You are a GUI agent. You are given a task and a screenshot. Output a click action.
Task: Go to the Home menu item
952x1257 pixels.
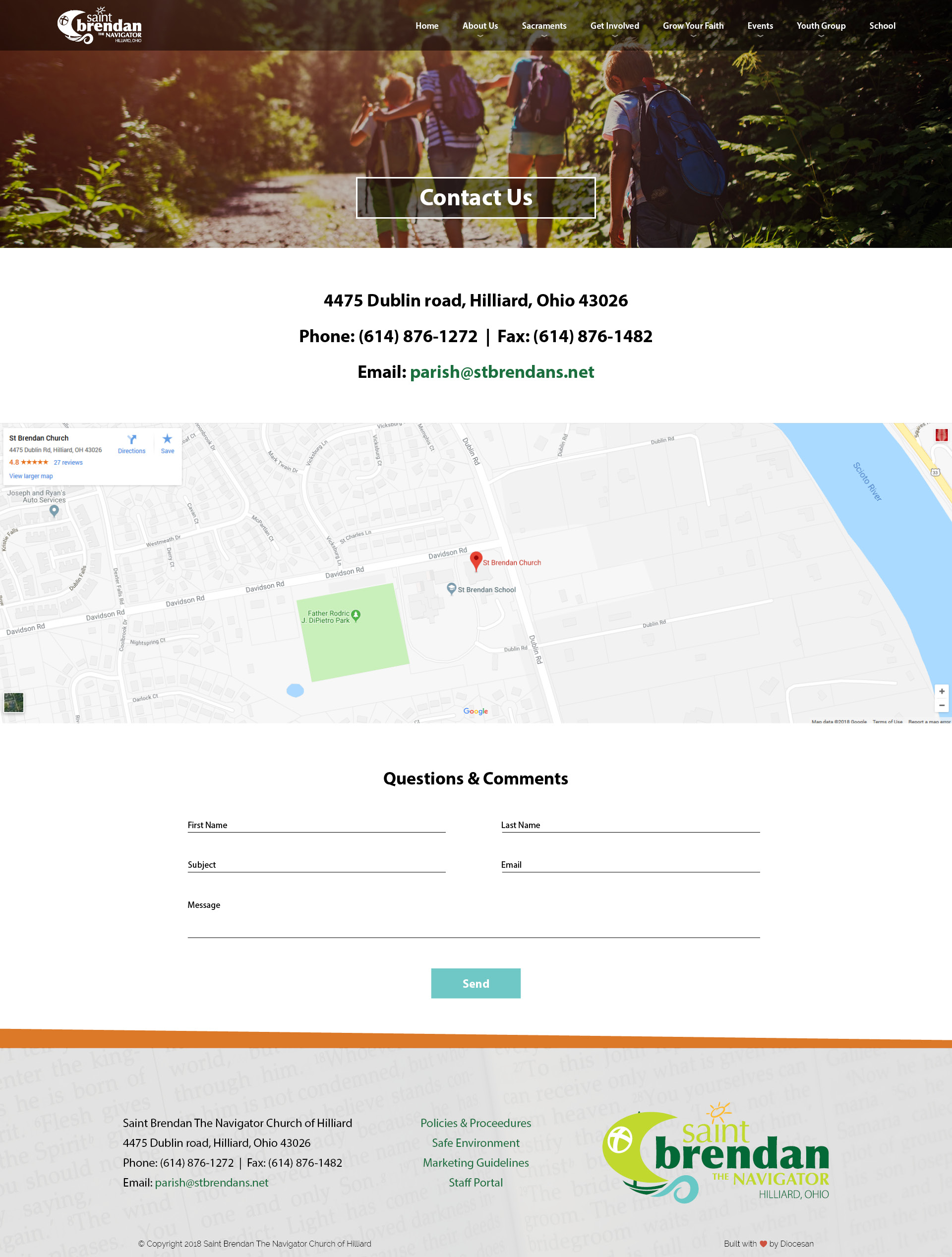point(426,26)
